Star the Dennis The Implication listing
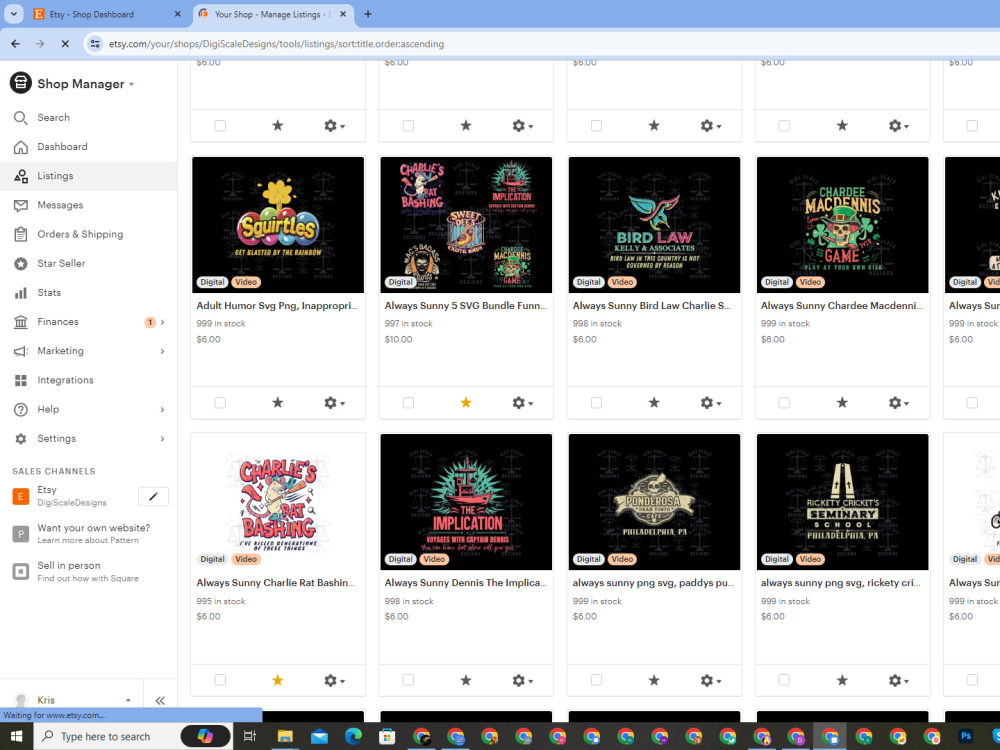1000x750 pixels. (x=466, y=680)
